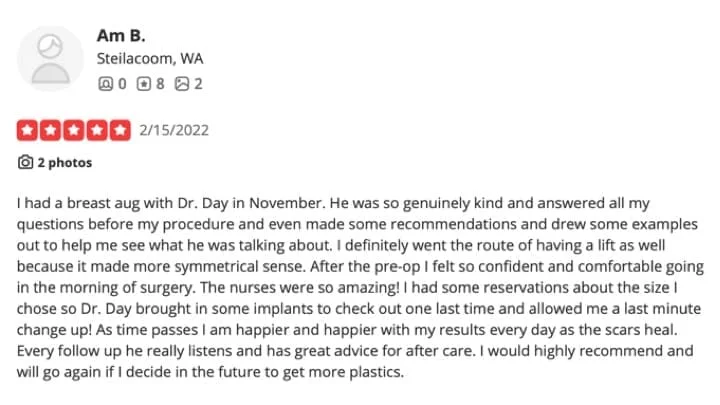Viewport: 720px width, 405px height.
Task: Click the review date 2/15/2022
Action: click(x=173, y=130)
